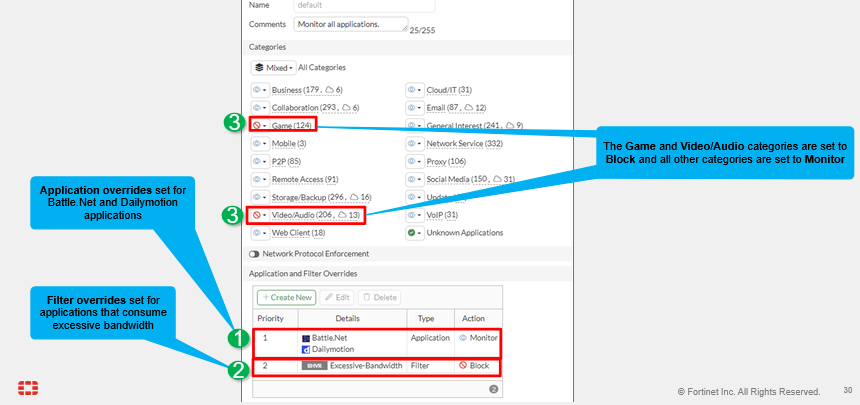Click the Cloud/IT (31) label
This screenshot has height=405, width=860.
[449, 89]
